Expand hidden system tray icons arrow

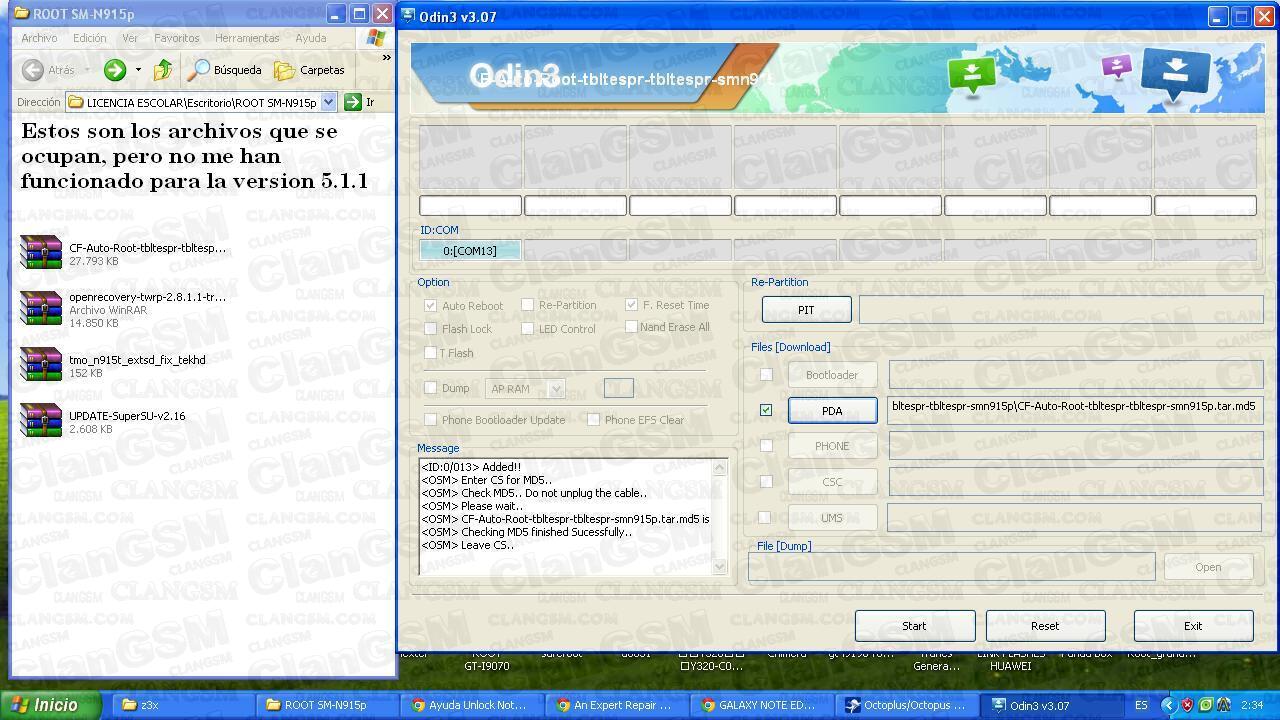1167,705
